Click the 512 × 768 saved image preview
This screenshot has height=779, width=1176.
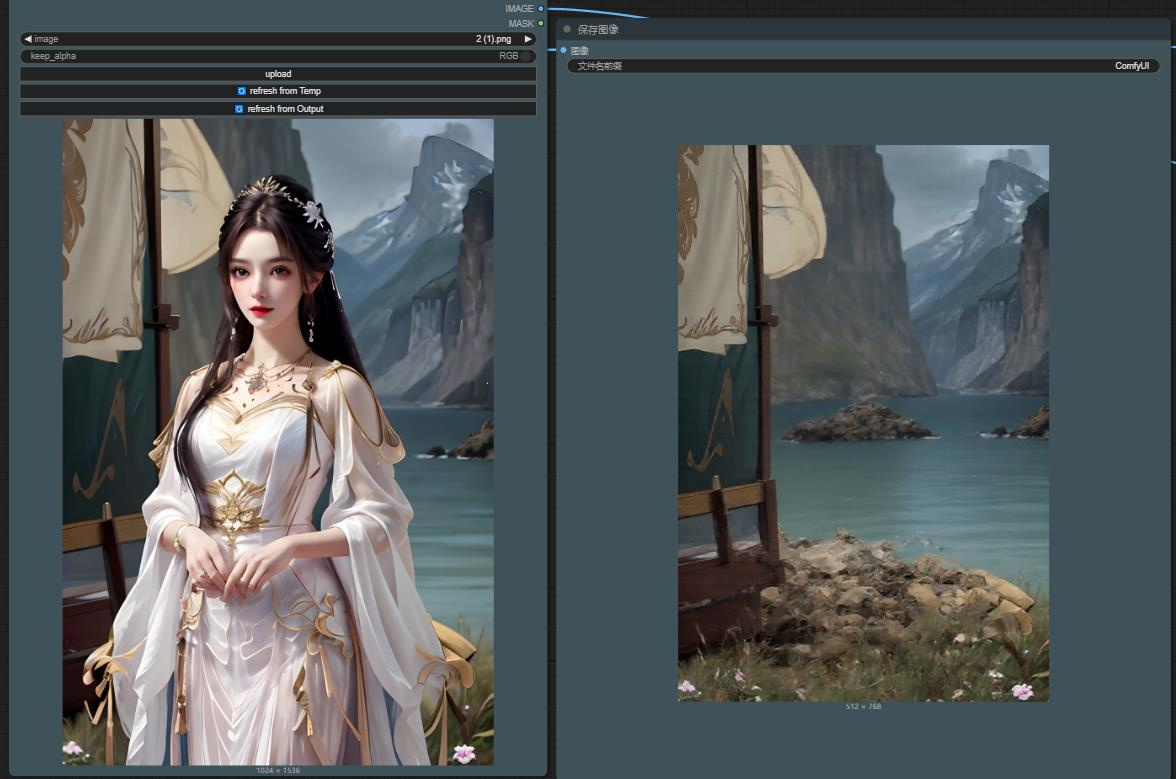tap(864, 425)
